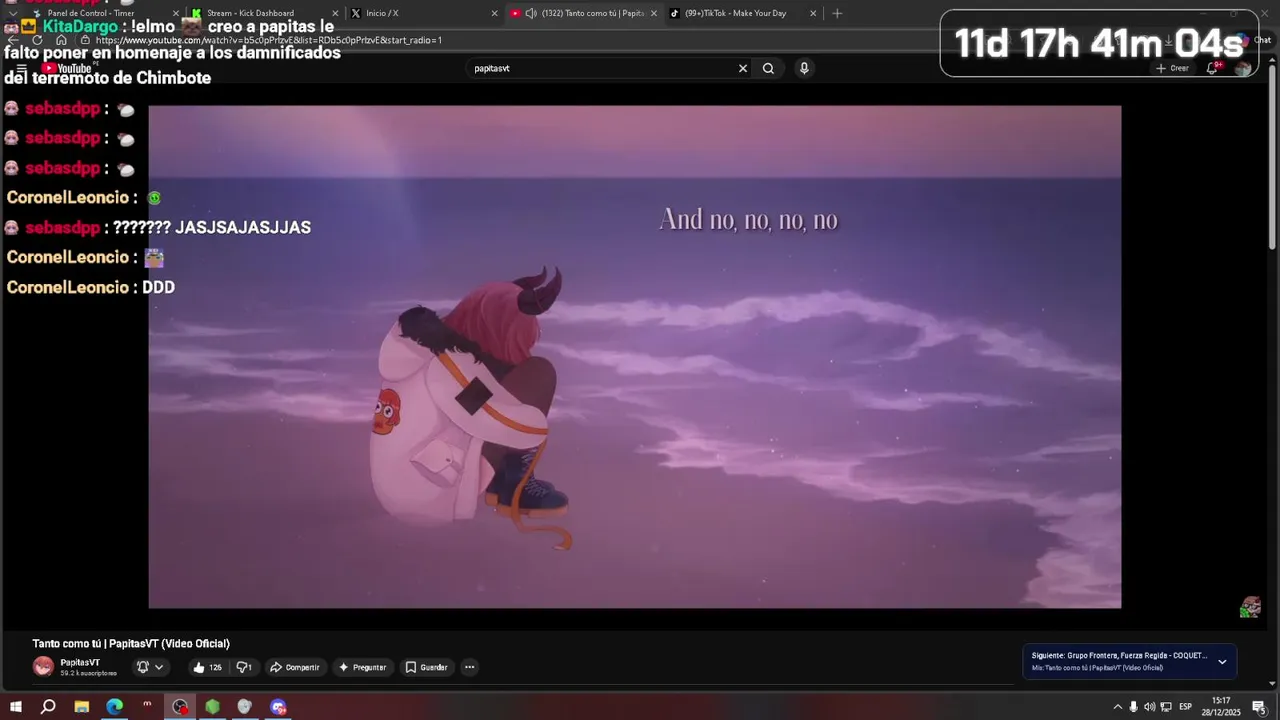
Task: Click the page vertical scrollbar
Action: (x=1272, y=157)
